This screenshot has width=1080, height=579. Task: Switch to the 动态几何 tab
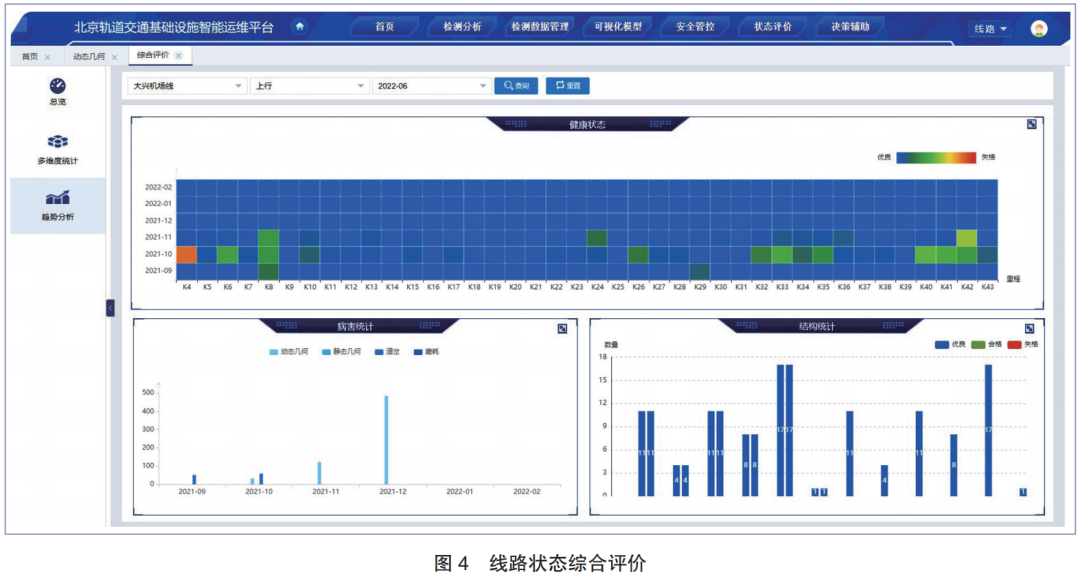click(x=88, y=57)
